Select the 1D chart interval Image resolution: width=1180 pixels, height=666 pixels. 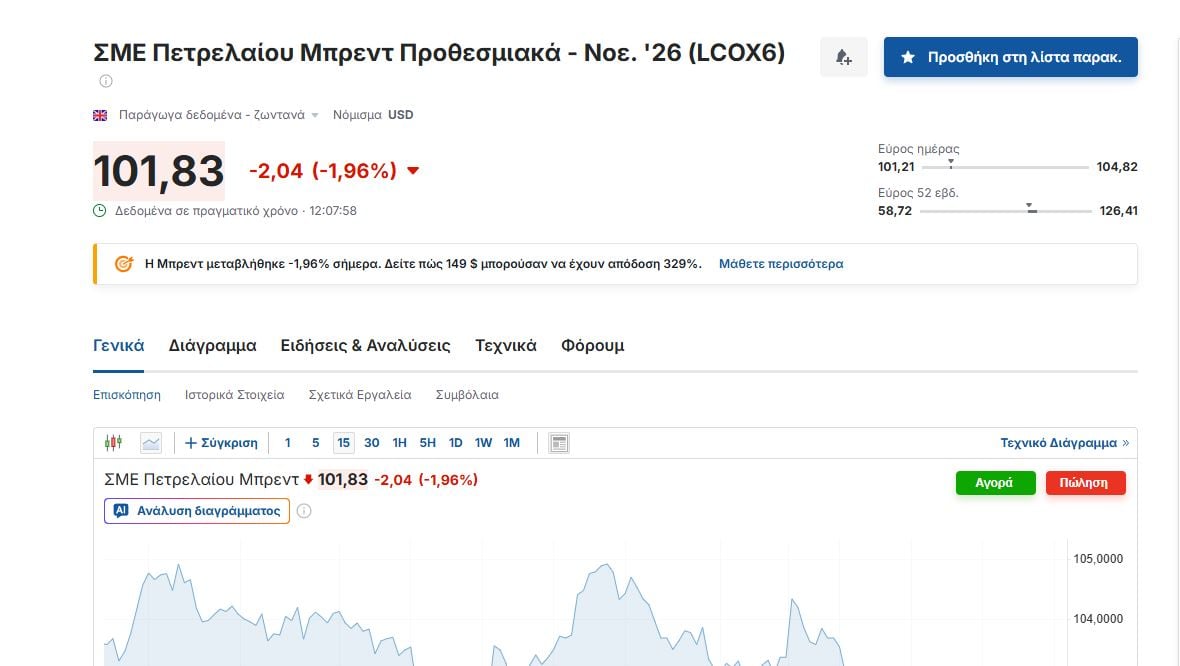coord(455,443)
